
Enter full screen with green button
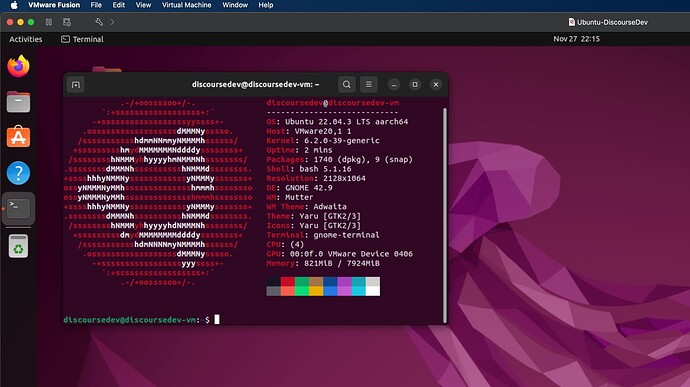click(31, 22)
